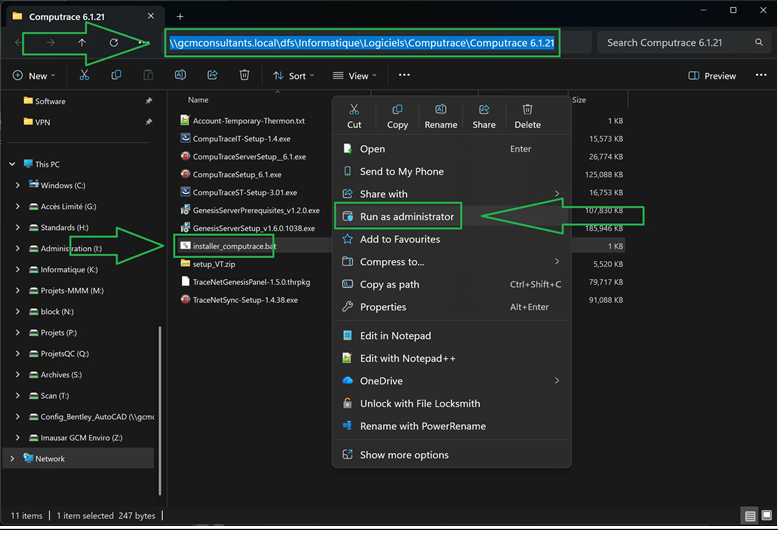Expand the OneDrive submenu
The width and height of the screenshot is (782, 533).
coord(557,381)
